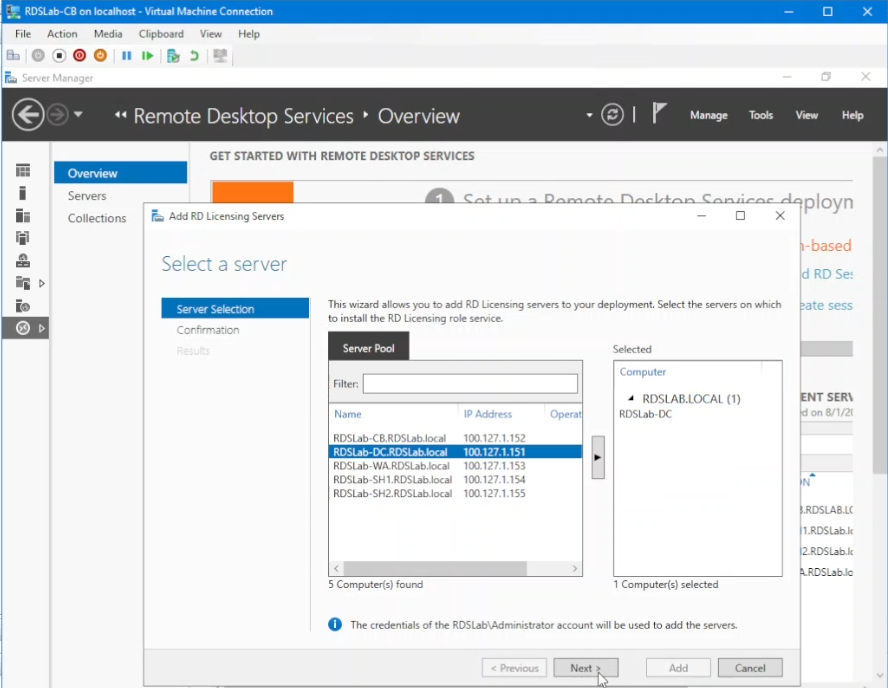This screenshot has width=888, height=688.
Task: Shut down the guest OS
Action: pyautogui.click(x=79, y=55)
